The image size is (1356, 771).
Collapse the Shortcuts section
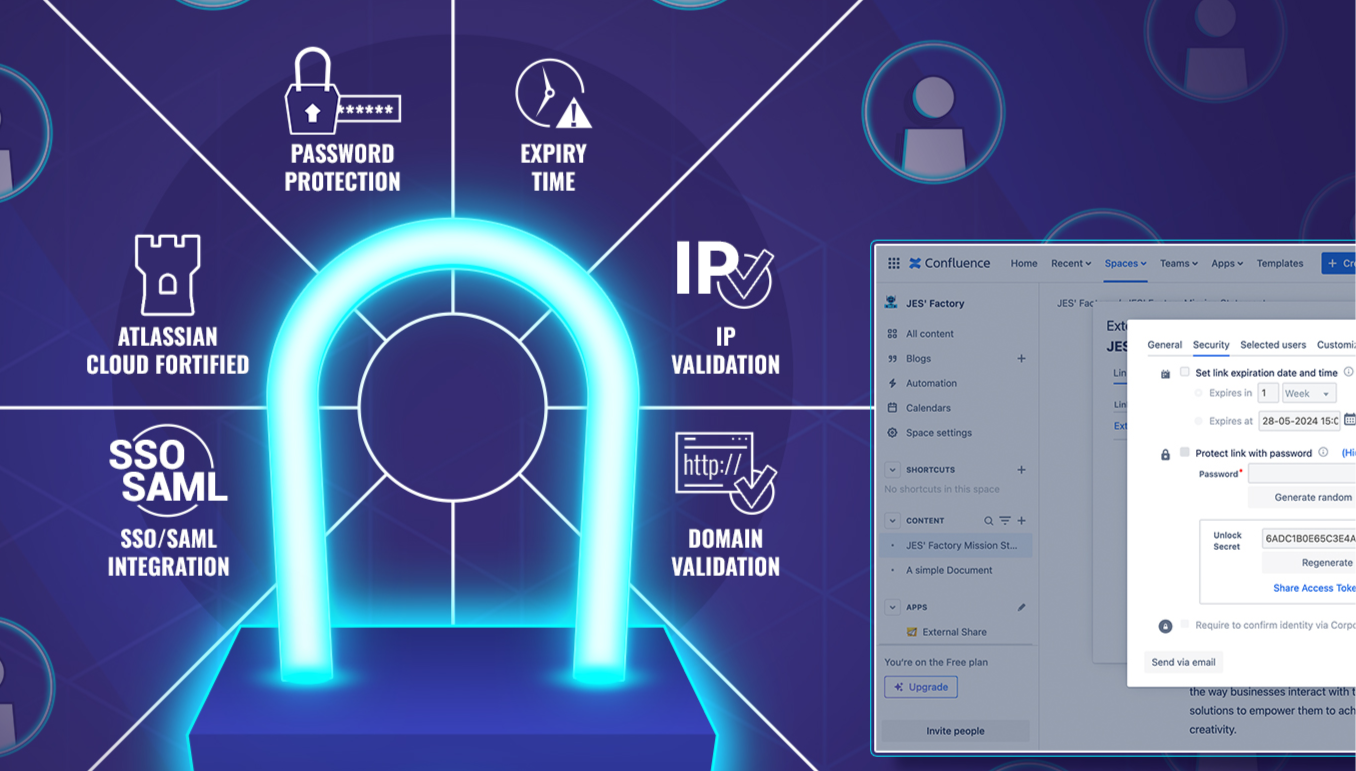pos(892,469)
